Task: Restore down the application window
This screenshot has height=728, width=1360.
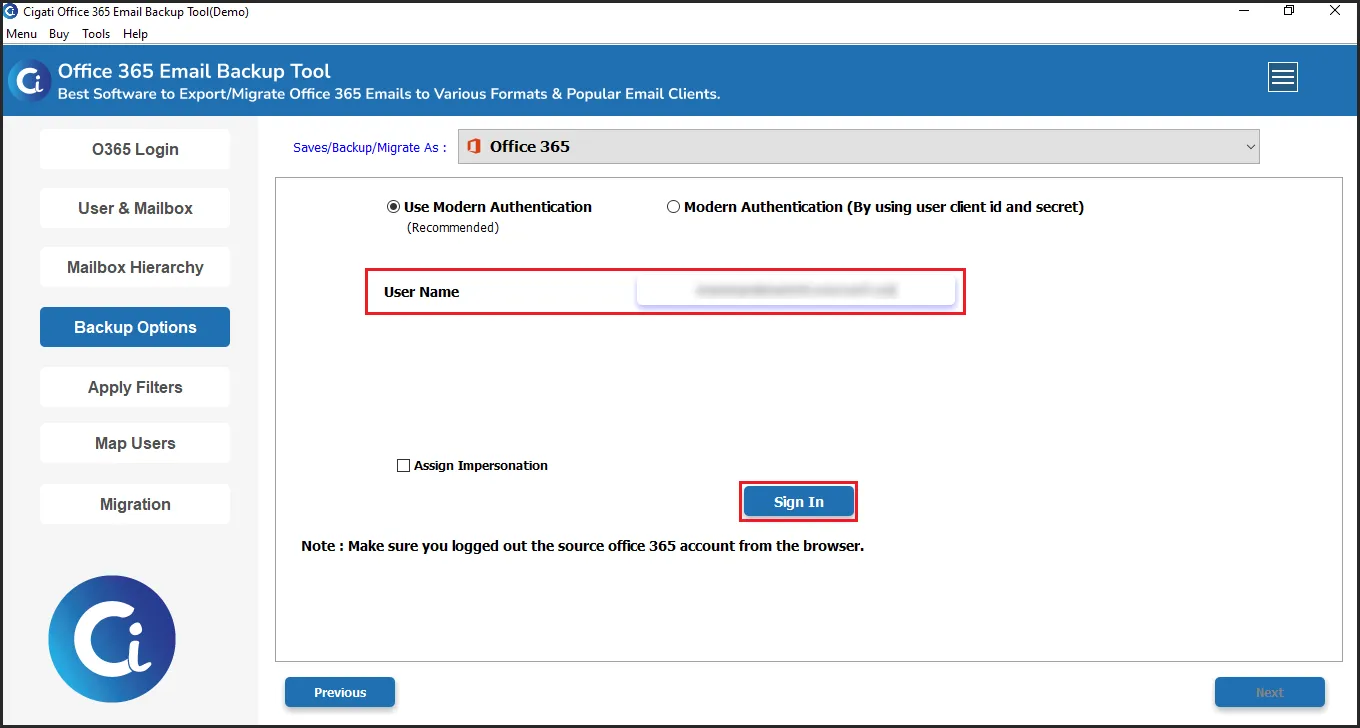Action: pyautogui.click(x=1289, y=11)
